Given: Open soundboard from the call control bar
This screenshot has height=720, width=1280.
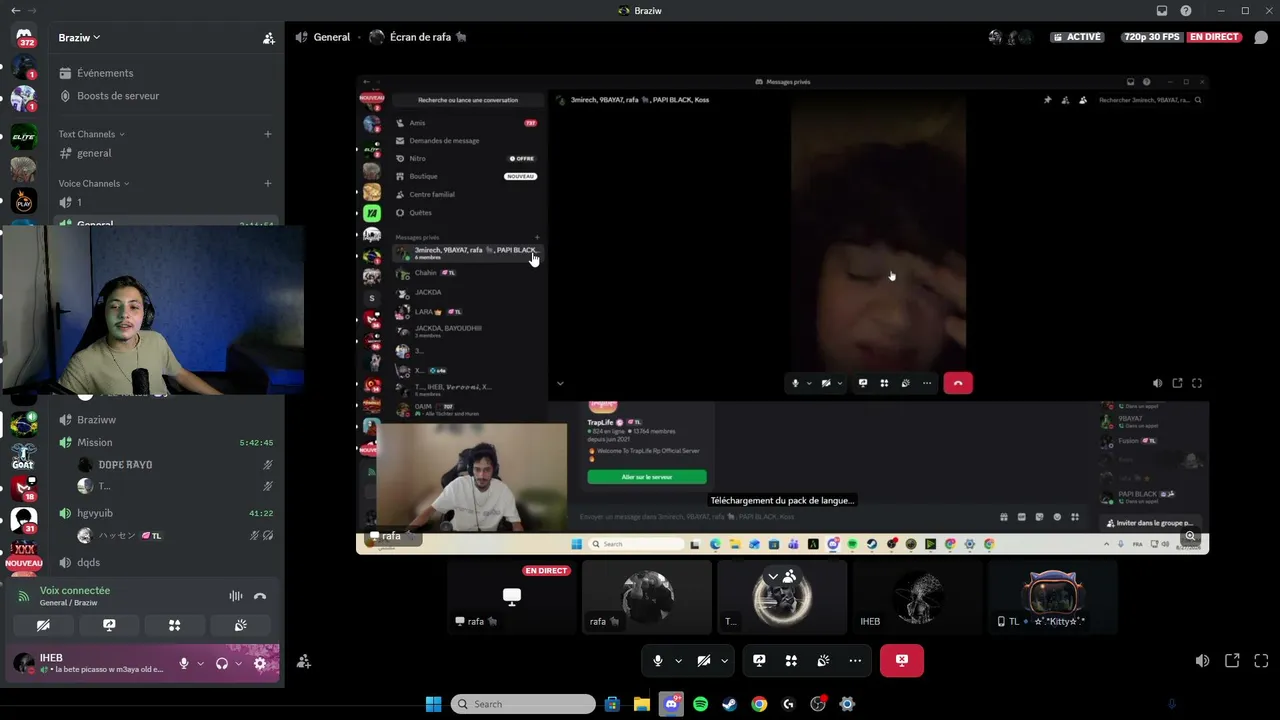Looking at the screenshot, I should pyautogui.click(x=823, y=661).
